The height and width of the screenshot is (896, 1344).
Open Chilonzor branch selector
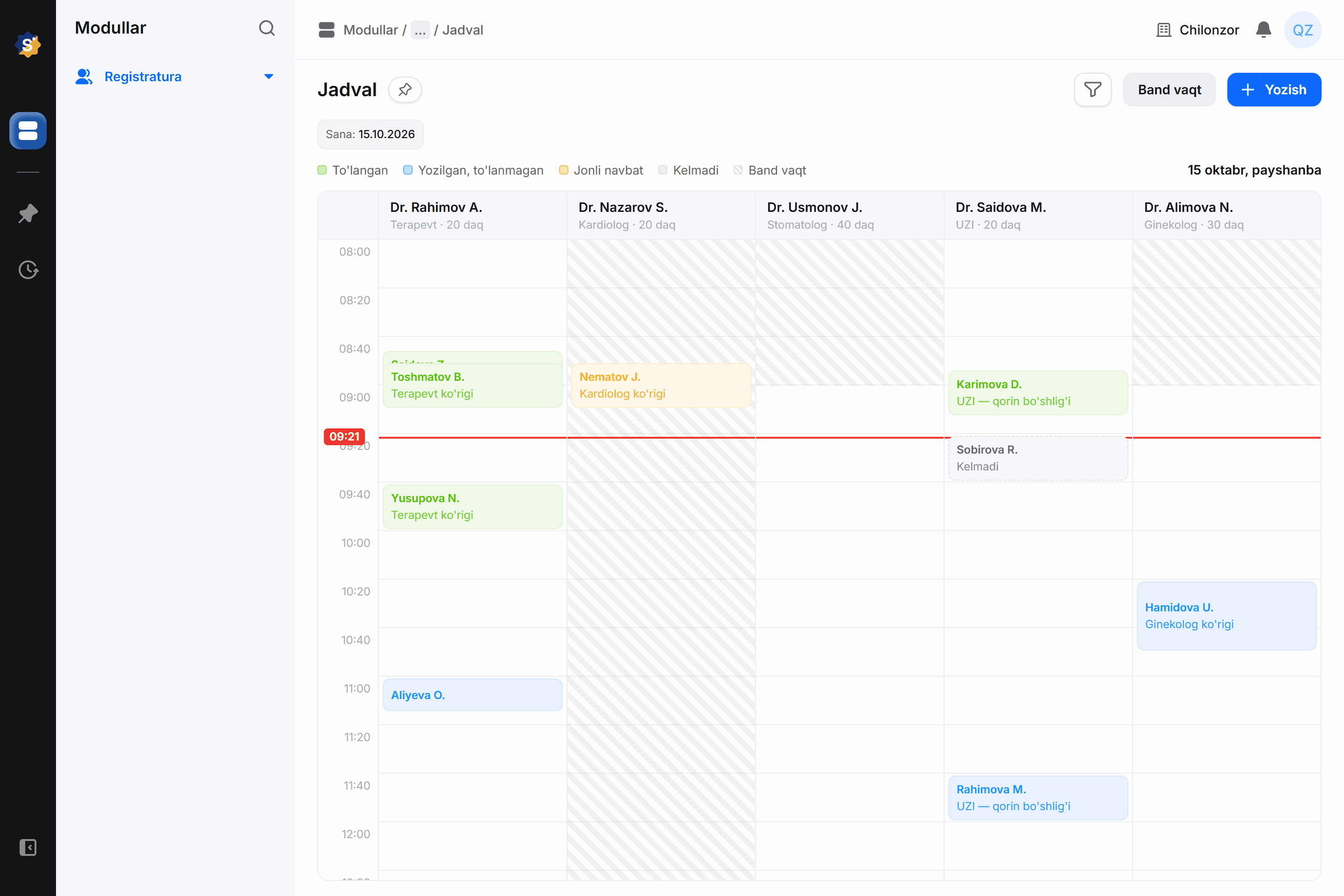[1197, 30]
